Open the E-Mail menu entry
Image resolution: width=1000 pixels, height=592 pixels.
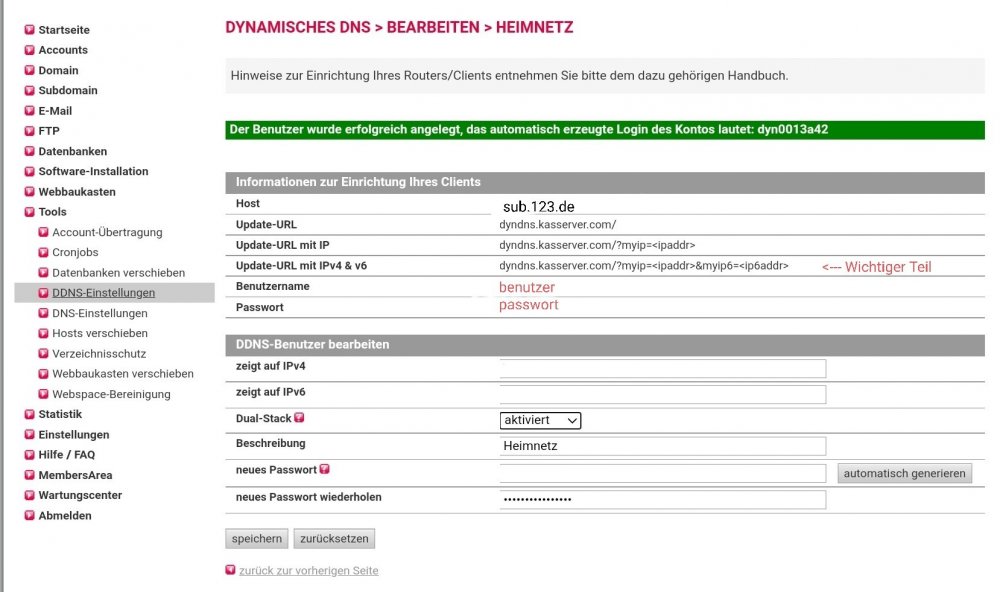tap(55, 111)
